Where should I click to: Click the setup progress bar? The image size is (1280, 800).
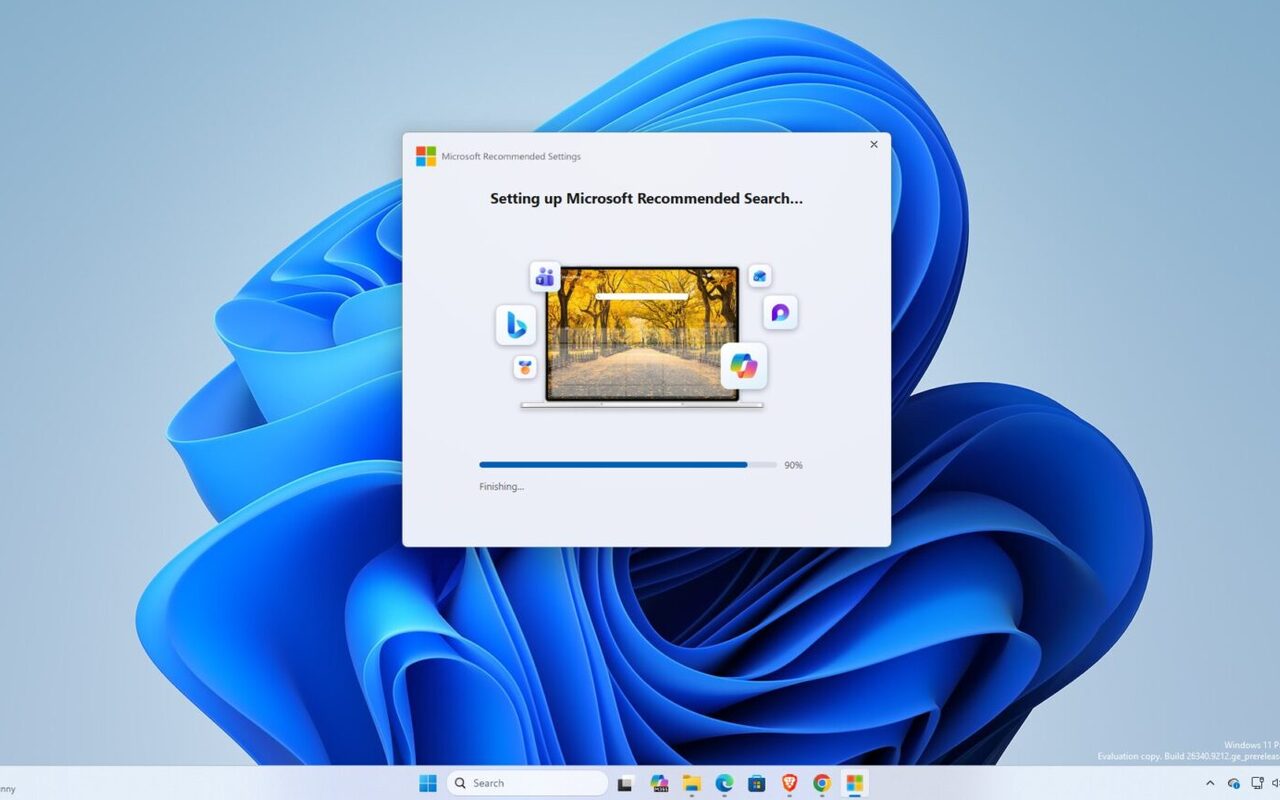tap(628, 465)
